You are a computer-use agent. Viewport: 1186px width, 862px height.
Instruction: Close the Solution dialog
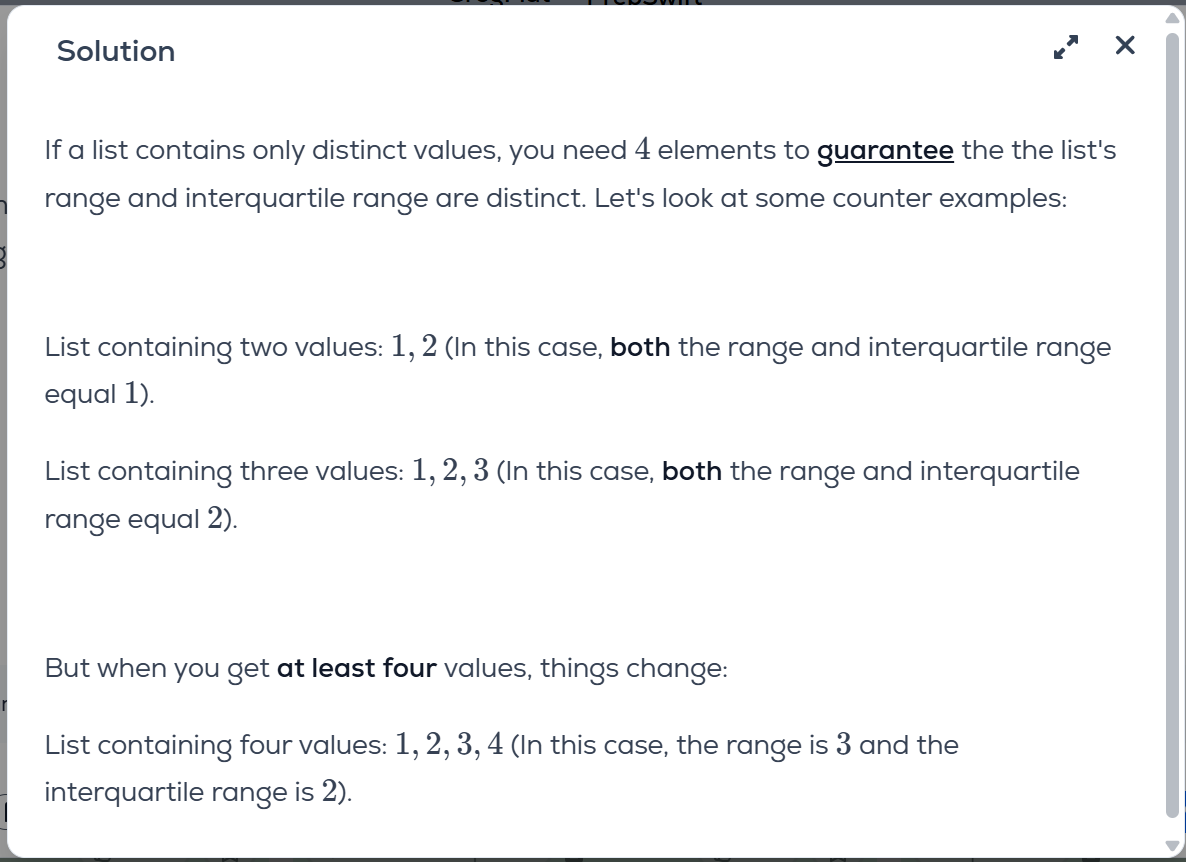(1125, 46)
